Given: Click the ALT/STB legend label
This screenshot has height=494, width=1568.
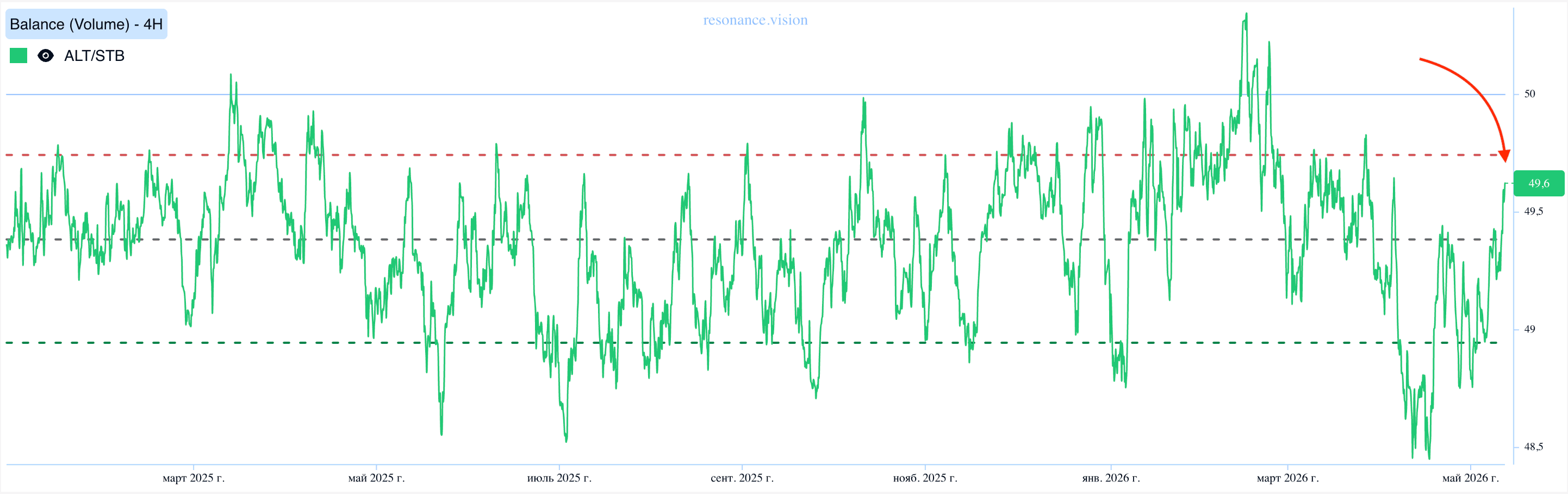Looking at the screenshot, I should [95, 55].
